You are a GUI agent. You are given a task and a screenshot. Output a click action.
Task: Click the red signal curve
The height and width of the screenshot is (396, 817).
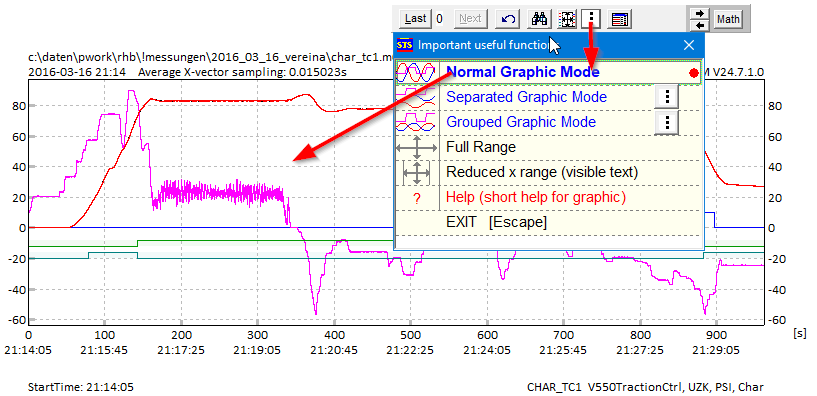point(234,101)
